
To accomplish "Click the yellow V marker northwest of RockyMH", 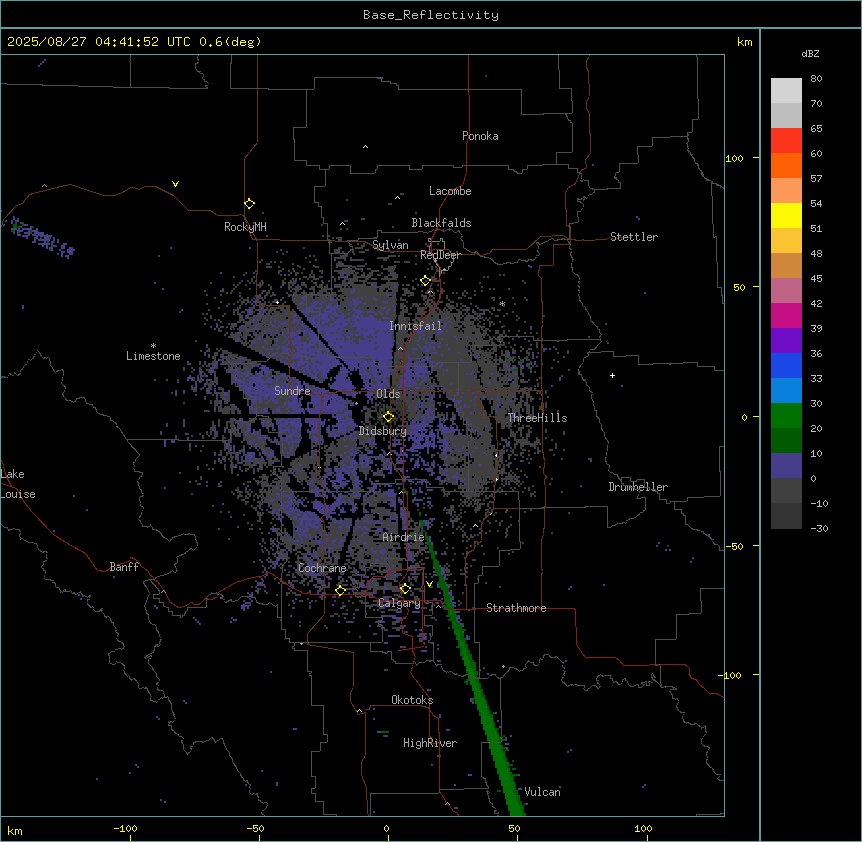I will tap(175, 184).
